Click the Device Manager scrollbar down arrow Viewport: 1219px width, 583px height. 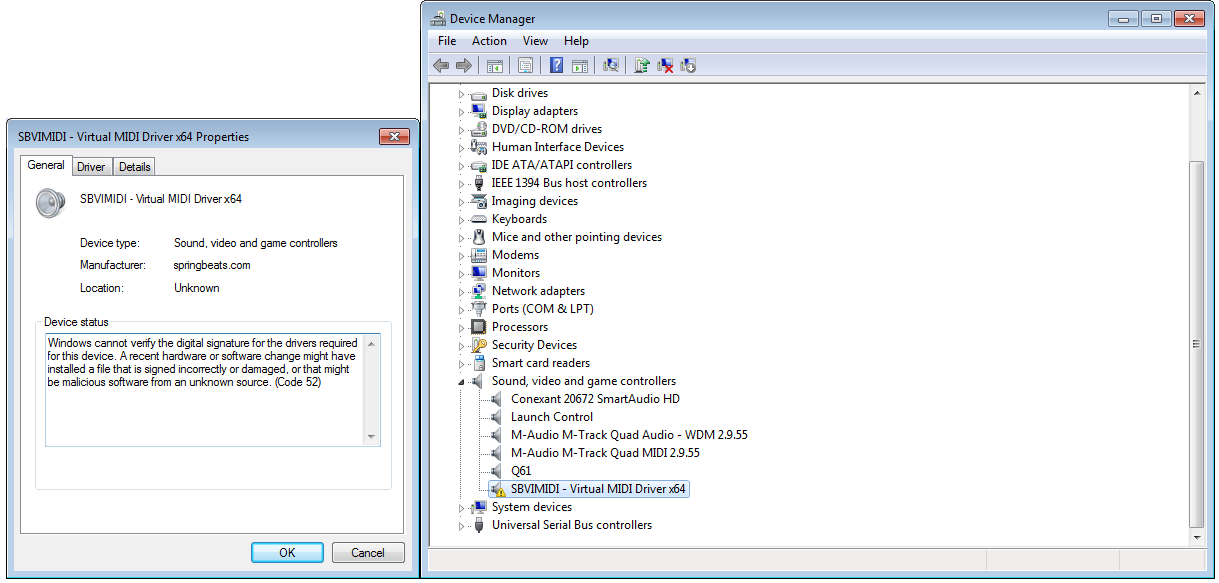coord(1196,537)
